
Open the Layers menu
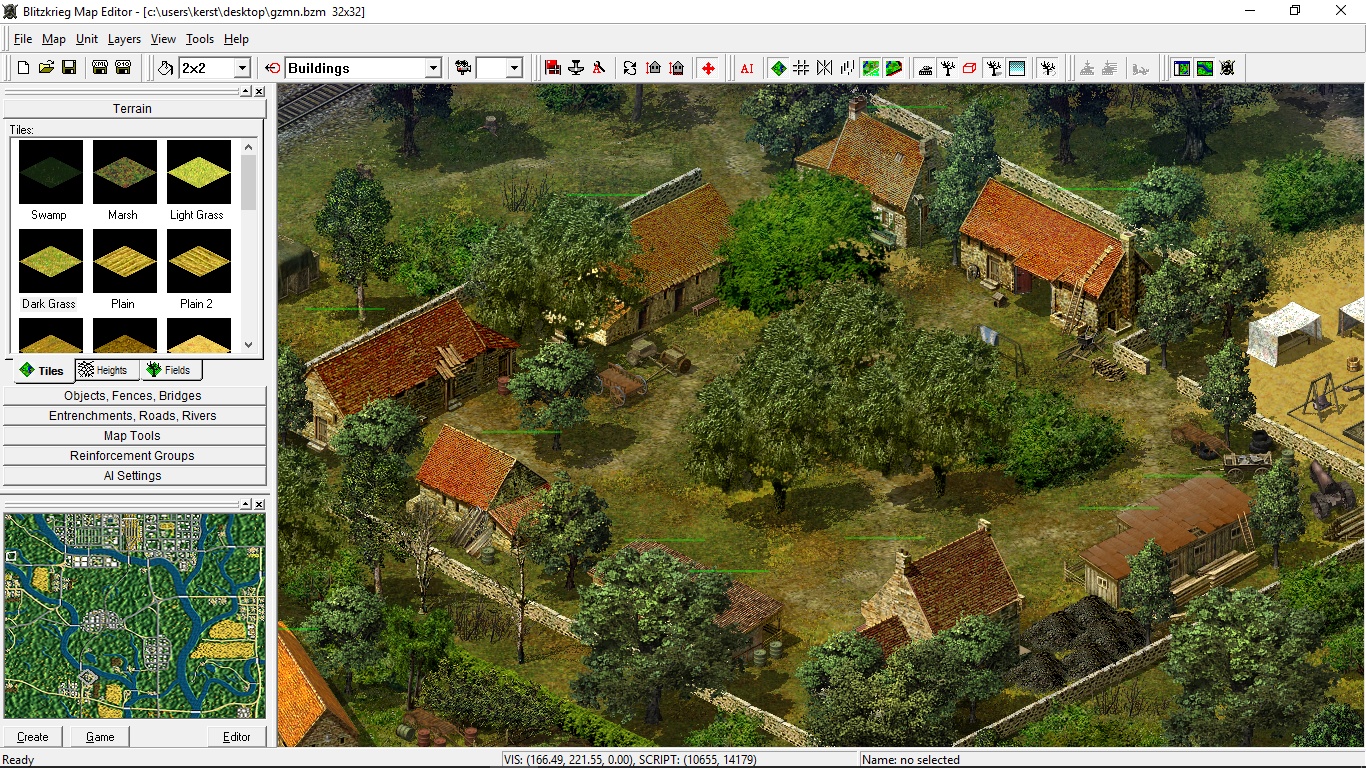(x=124, y=39)
